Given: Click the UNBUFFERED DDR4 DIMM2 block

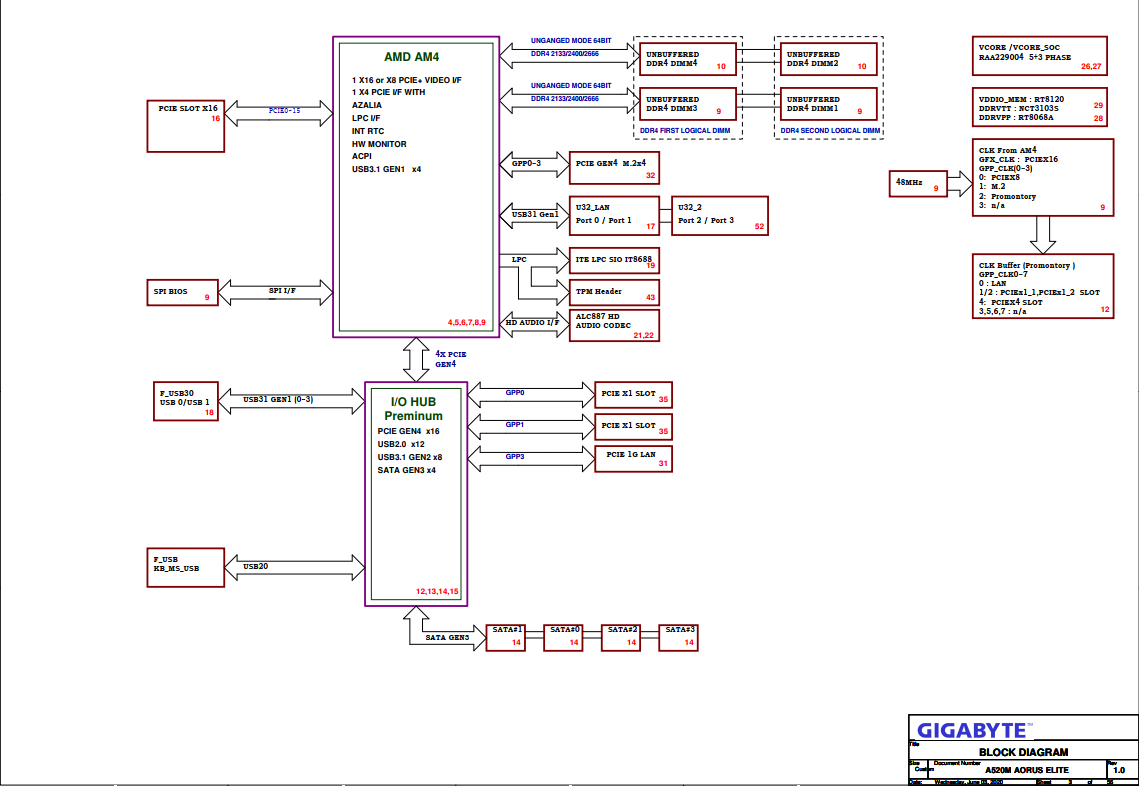Looking at the screenshot, I should tap(829, 60).
